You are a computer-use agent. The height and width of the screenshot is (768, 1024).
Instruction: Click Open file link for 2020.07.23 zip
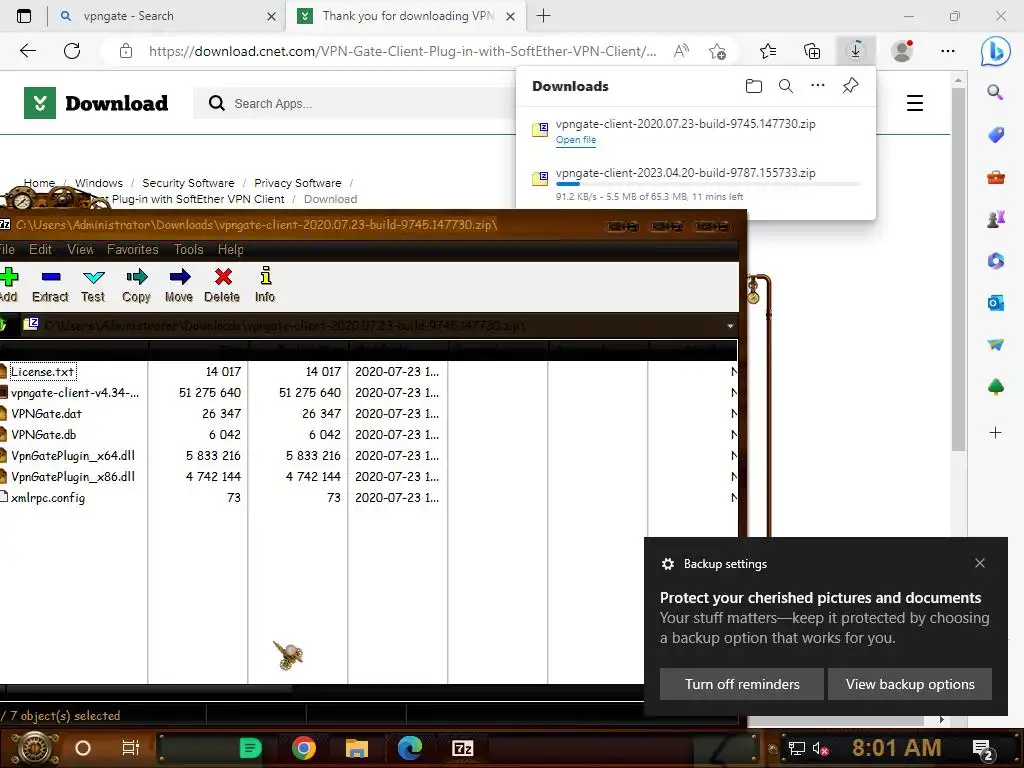pos(575,140)
